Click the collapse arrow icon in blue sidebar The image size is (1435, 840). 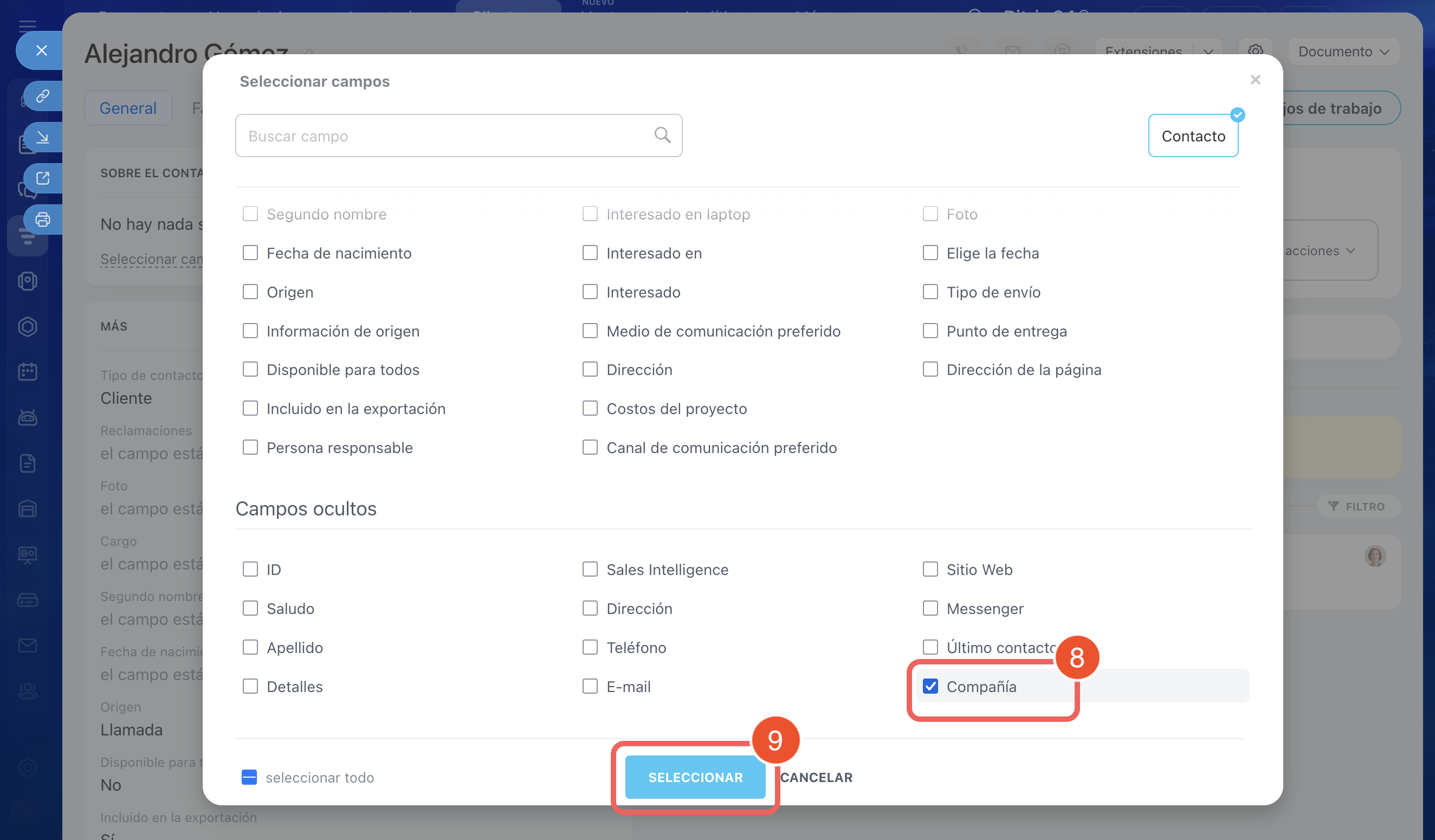coord(43,137)
